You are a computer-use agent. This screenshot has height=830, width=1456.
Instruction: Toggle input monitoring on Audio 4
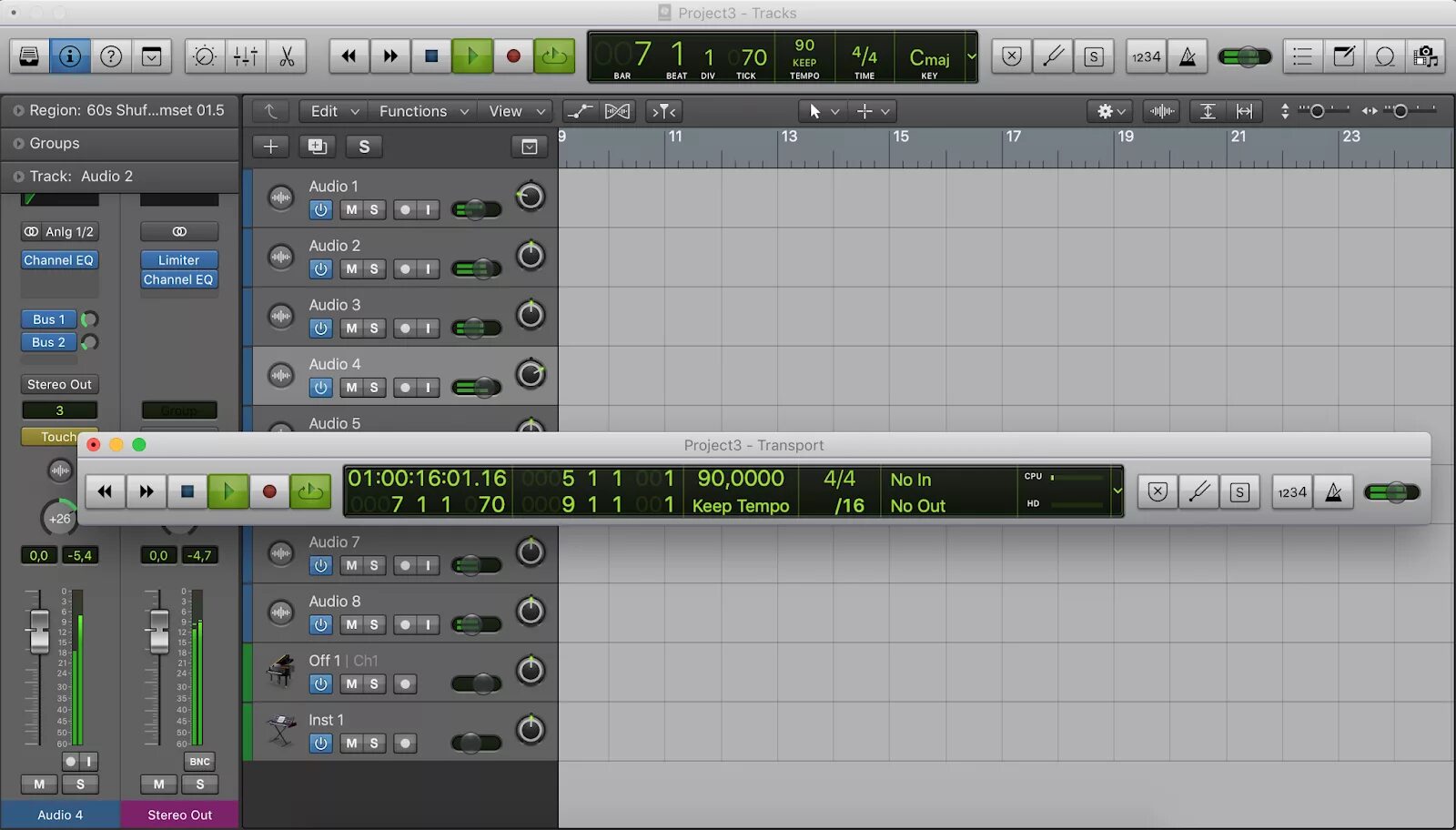pyautogui.click(x=428, y=387)
